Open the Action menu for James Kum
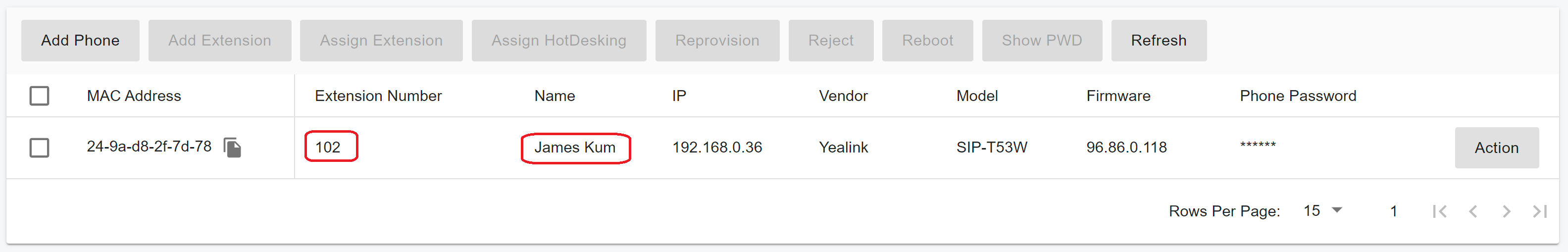The height and width of the screenshot is (252, 1568). (x=1496, y=148)
